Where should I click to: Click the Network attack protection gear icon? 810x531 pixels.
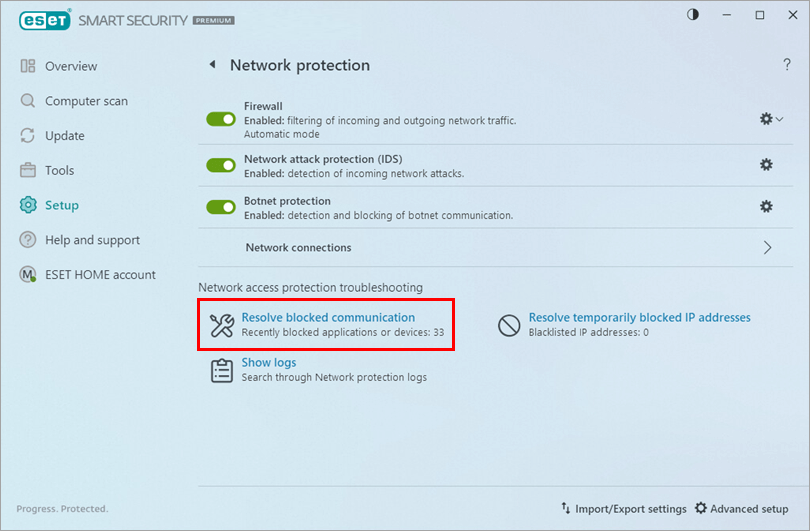(x=766, y=165)
